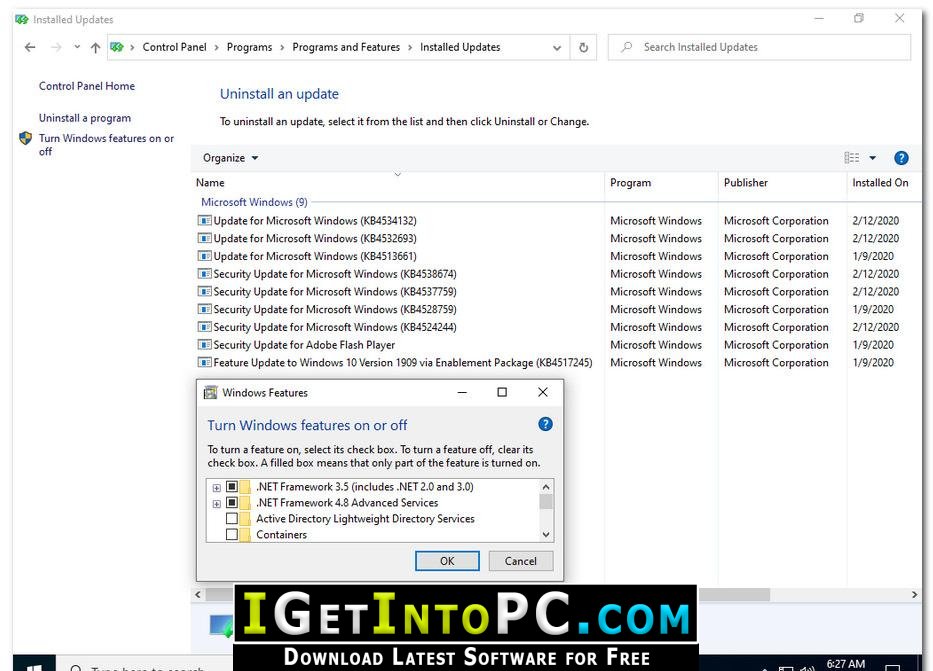Select update KB4513661 icon
This screenshot has height=671, width=933.
(205, 256)
